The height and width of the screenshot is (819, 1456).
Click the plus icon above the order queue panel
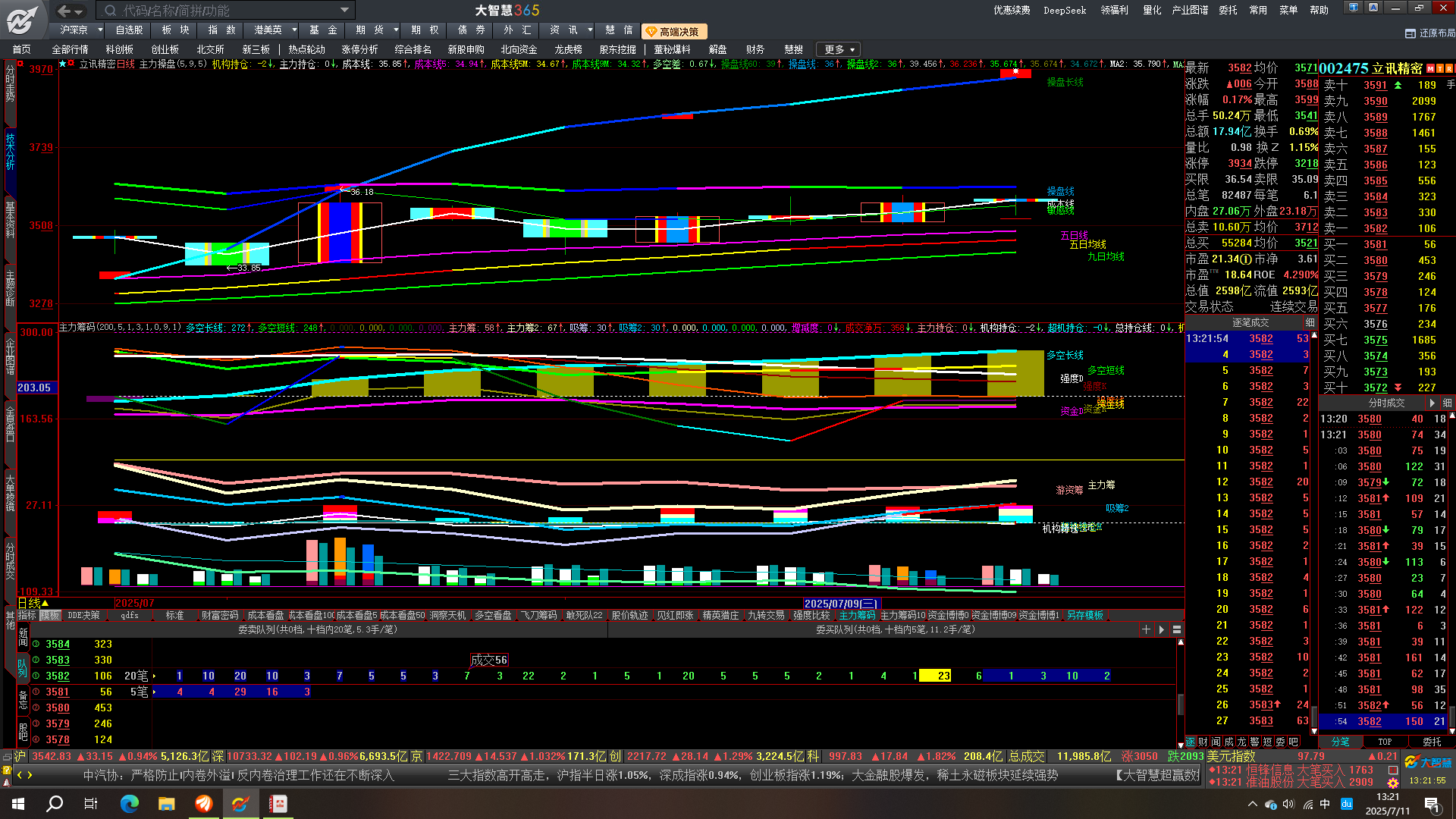click(x=1146, y=629)
